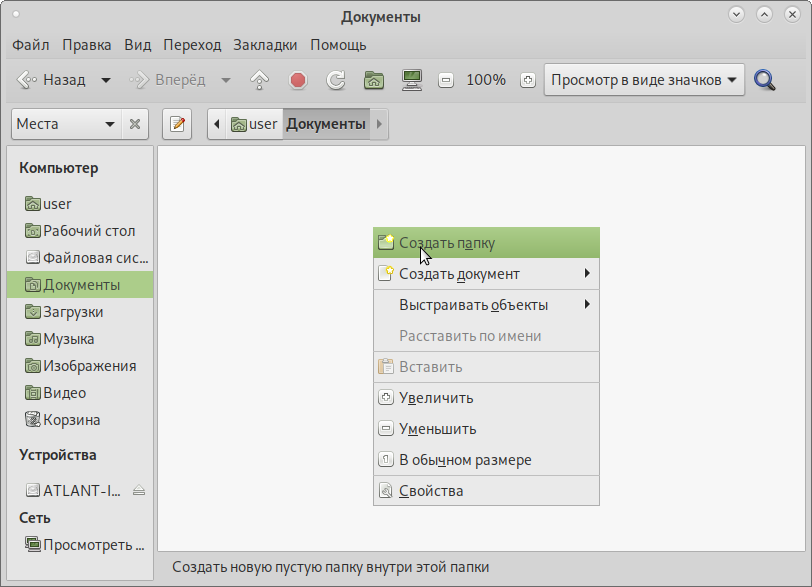Click the Computer monitor toolbar icon
Viewport: 812px width, 587px height.
click(410, 80)
